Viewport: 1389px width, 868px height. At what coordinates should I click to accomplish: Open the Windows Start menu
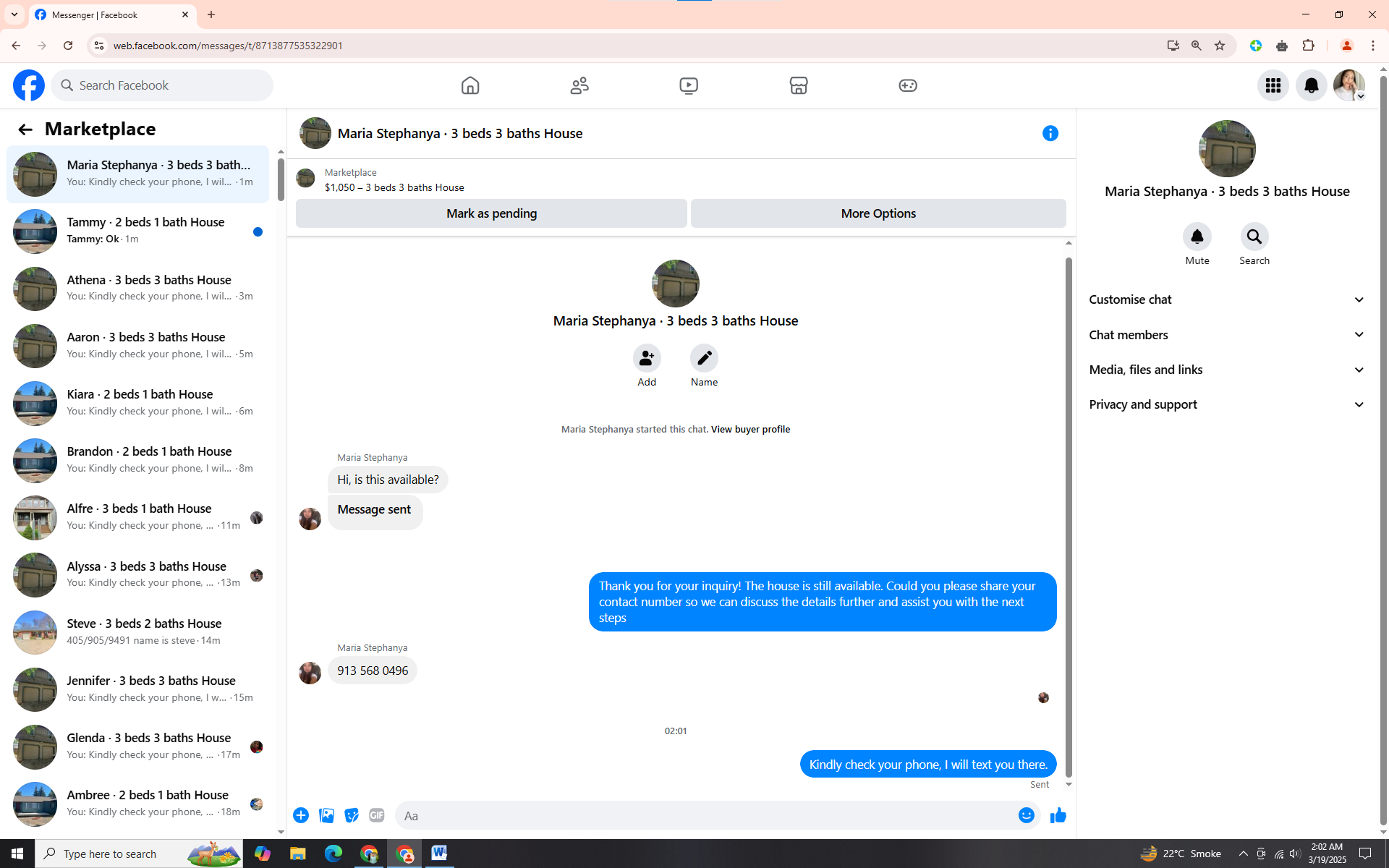17,854
